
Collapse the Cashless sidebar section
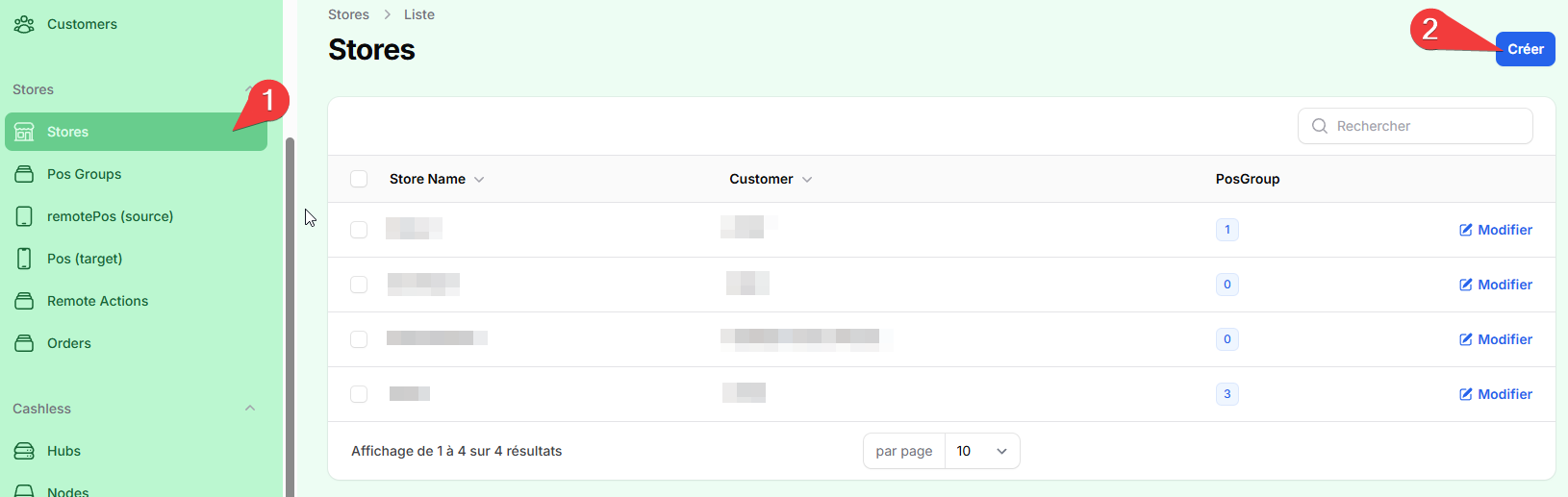[x=250, y=409]
